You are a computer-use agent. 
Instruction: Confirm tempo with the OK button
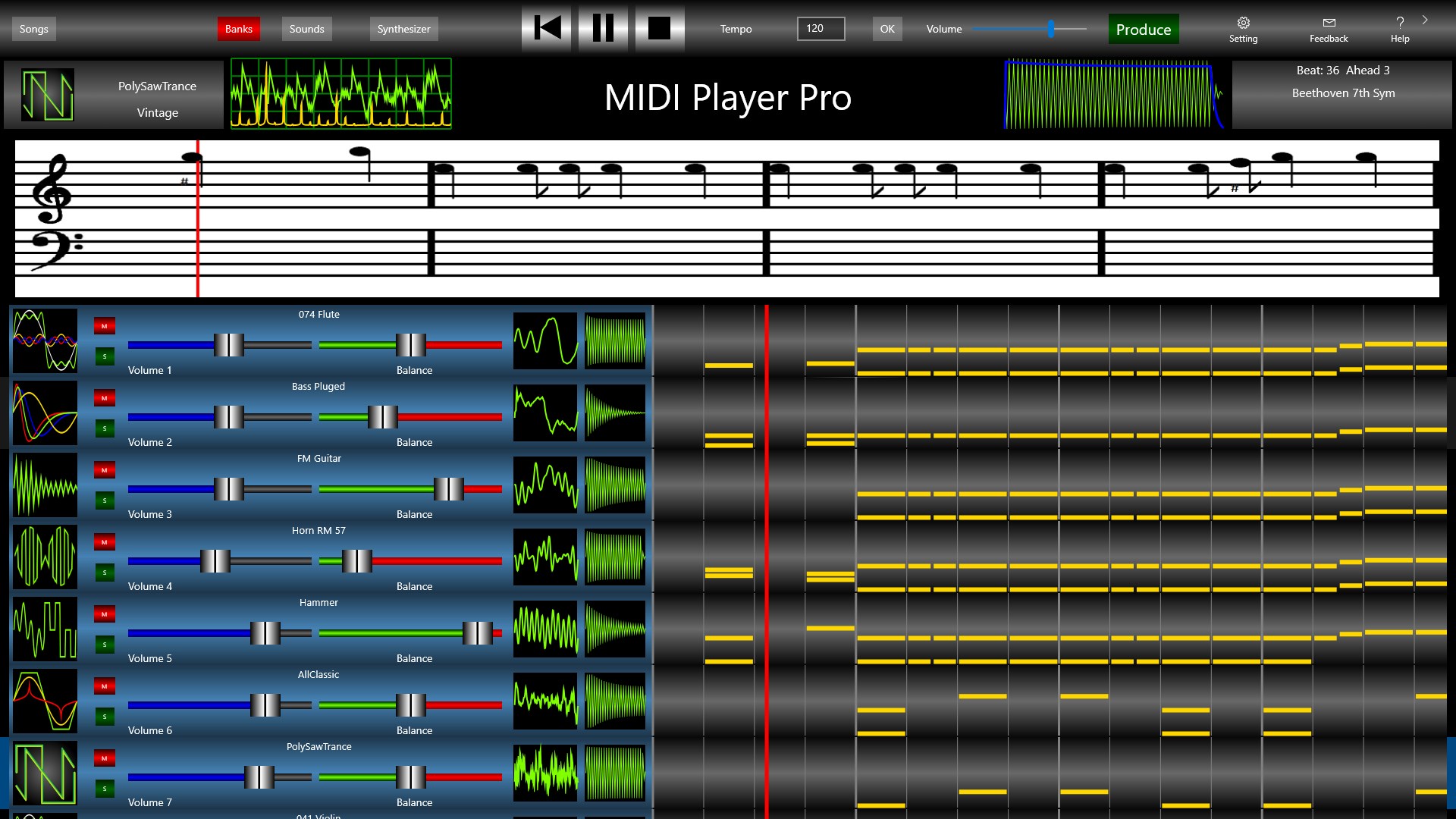(886, 28)
